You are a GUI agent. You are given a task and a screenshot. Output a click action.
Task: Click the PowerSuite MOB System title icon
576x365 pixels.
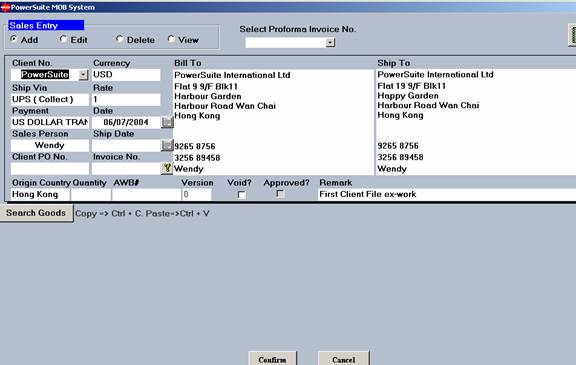[5, 7]
